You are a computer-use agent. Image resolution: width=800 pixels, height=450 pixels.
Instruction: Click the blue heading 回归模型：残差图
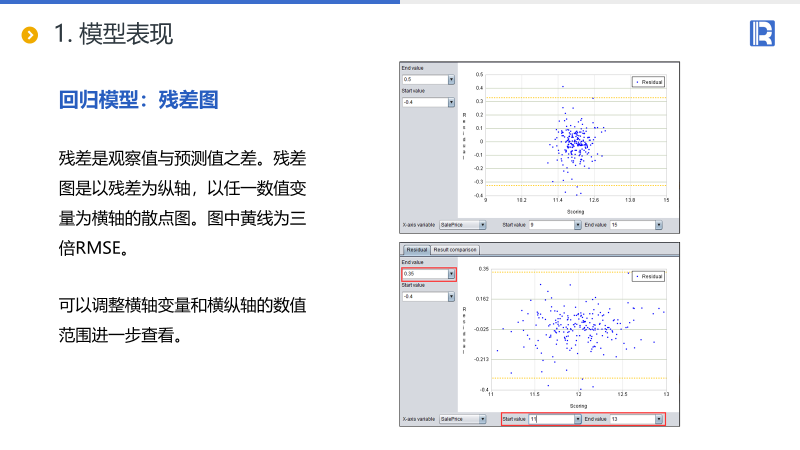[138, 100]
